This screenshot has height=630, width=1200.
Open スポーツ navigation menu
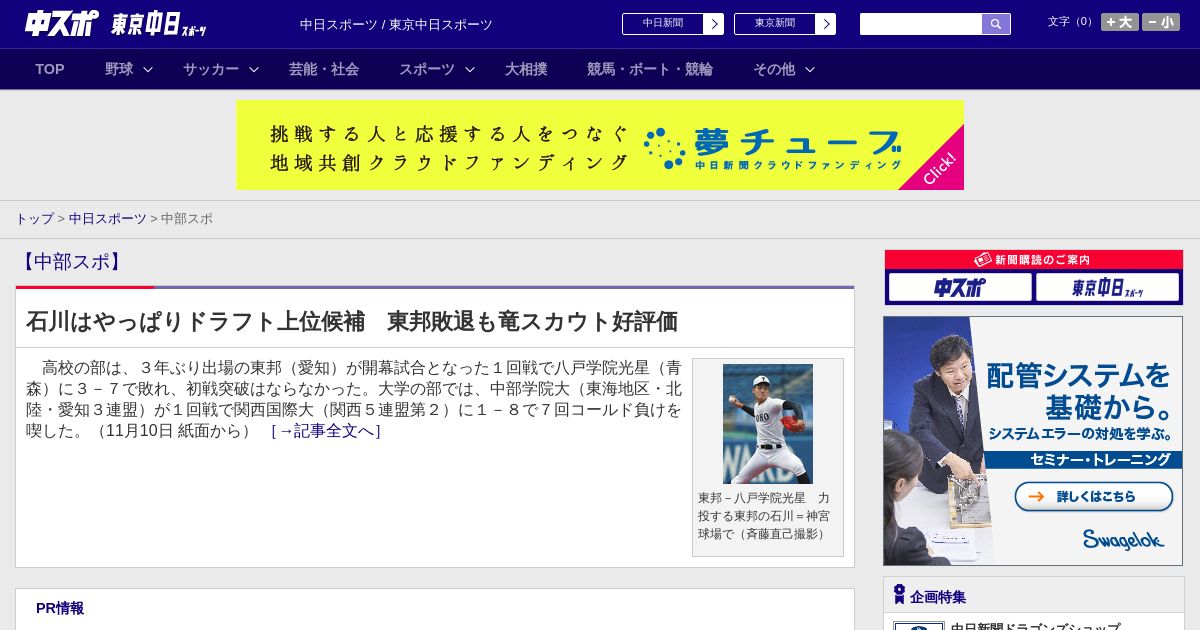(x=427, y=69)
